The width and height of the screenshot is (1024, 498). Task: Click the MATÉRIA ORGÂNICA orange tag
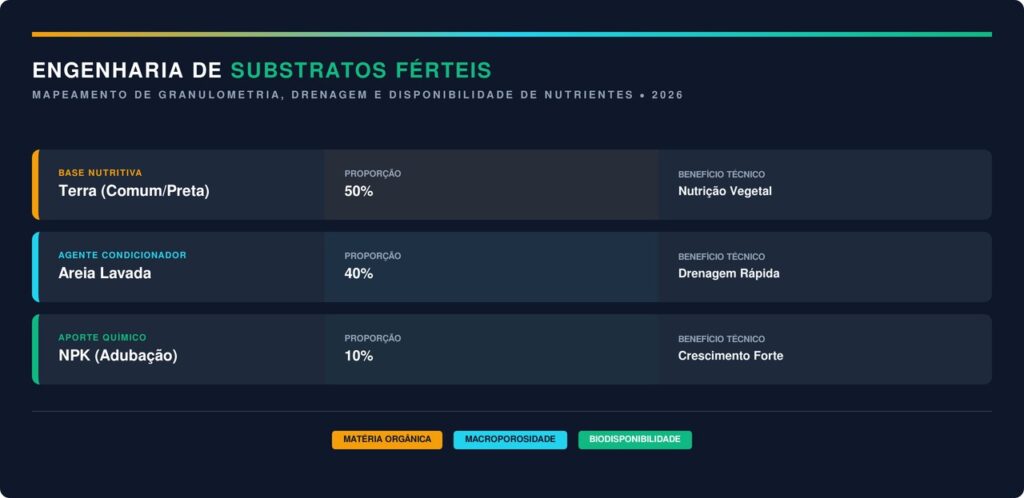[387, 439]
